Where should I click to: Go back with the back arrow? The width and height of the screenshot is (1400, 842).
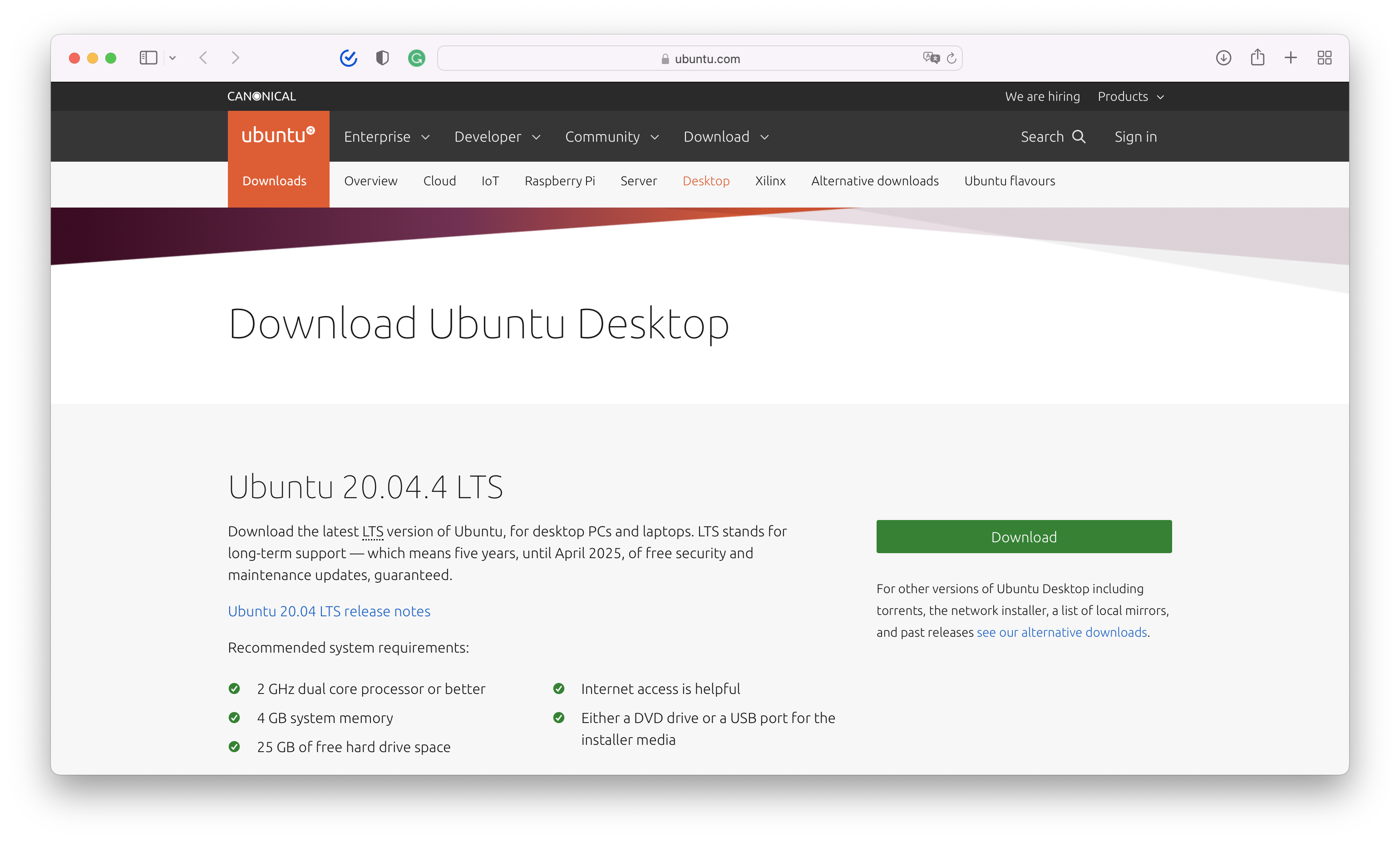point(203,58)
